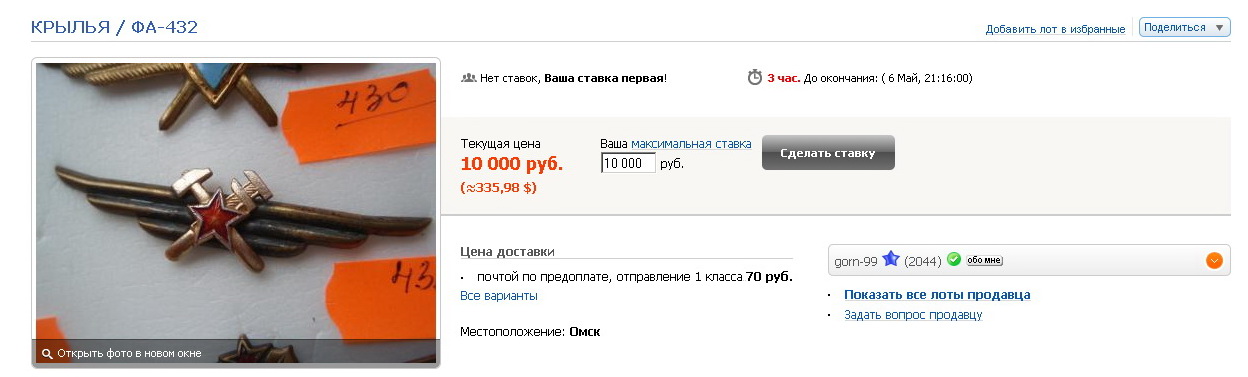
Task: Click the Сделать ставку button
Action: pyautogui.click(x=828, y=153)
